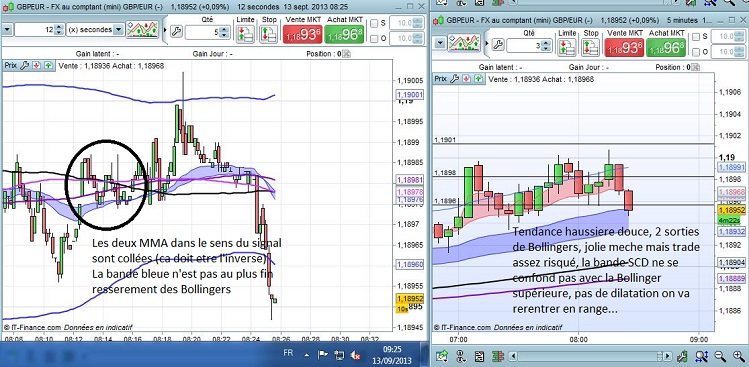The height and width of the screenshot is (367, 749).
Task: Open the leftmost dropdown arrow in left window toolbar
Action: coord(7,30)
